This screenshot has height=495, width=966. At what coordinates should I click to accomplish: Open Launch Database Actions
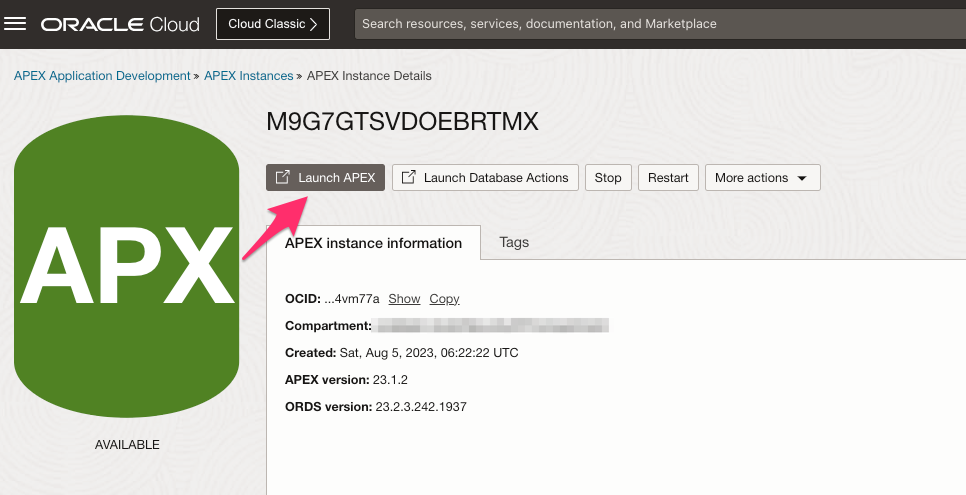(x=484, y=177)
